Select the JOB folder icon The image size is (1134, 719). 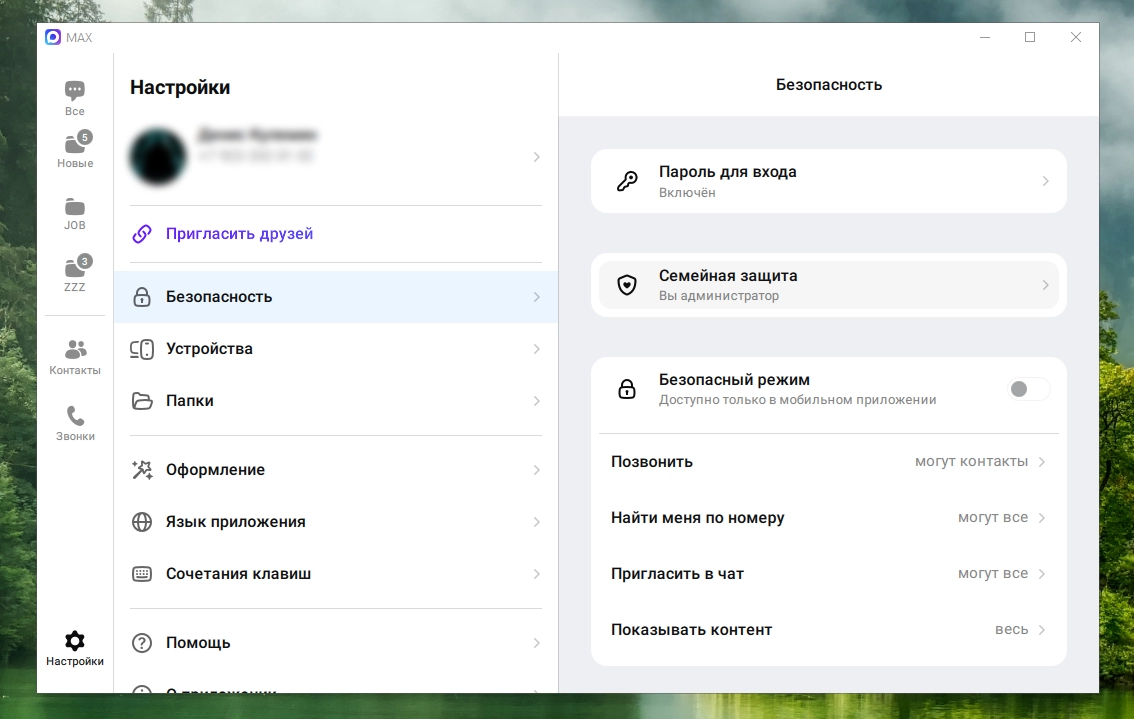(x=75, y=208)
